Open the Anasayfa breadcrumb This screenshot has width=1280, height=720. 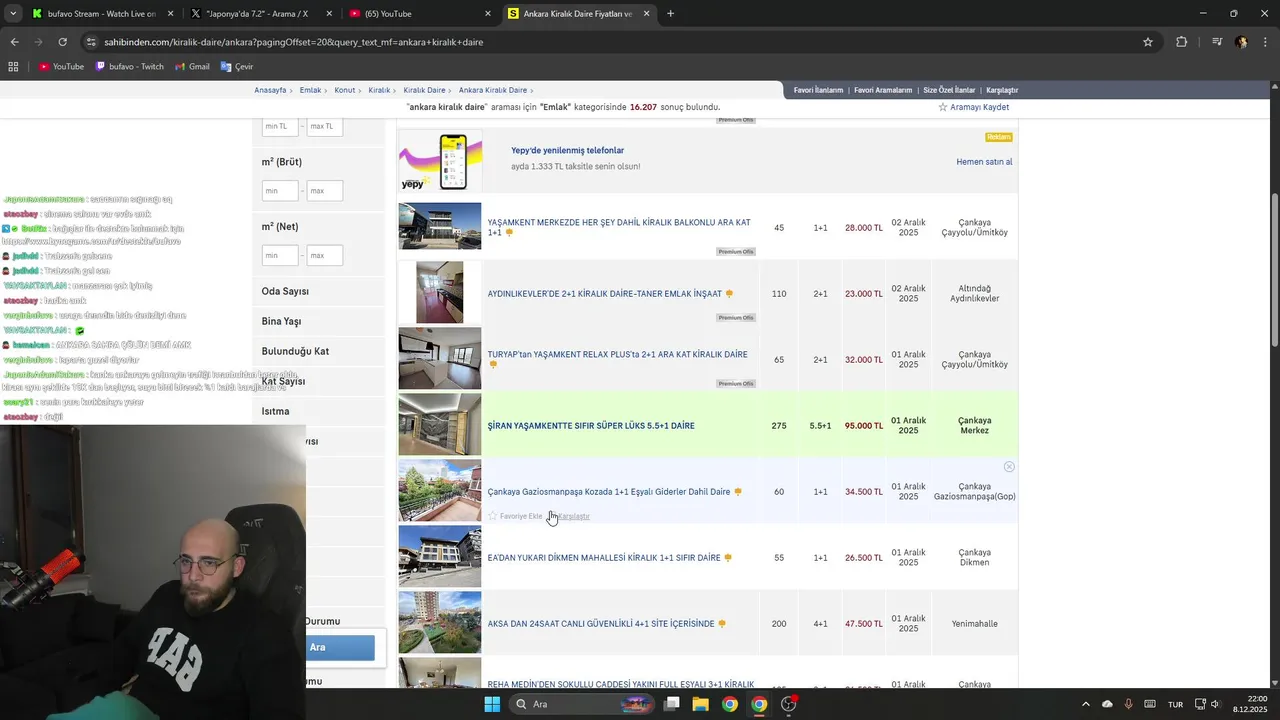pos(270,90)
